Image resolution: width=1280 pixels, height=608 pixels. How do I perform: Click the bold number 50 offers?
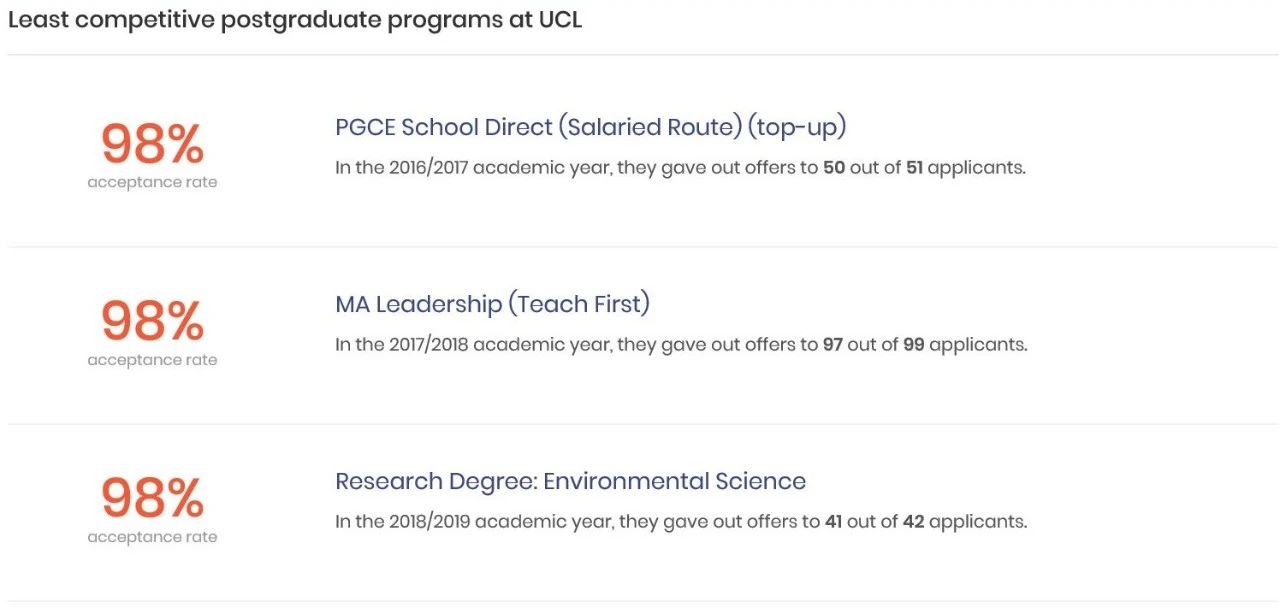834,168
